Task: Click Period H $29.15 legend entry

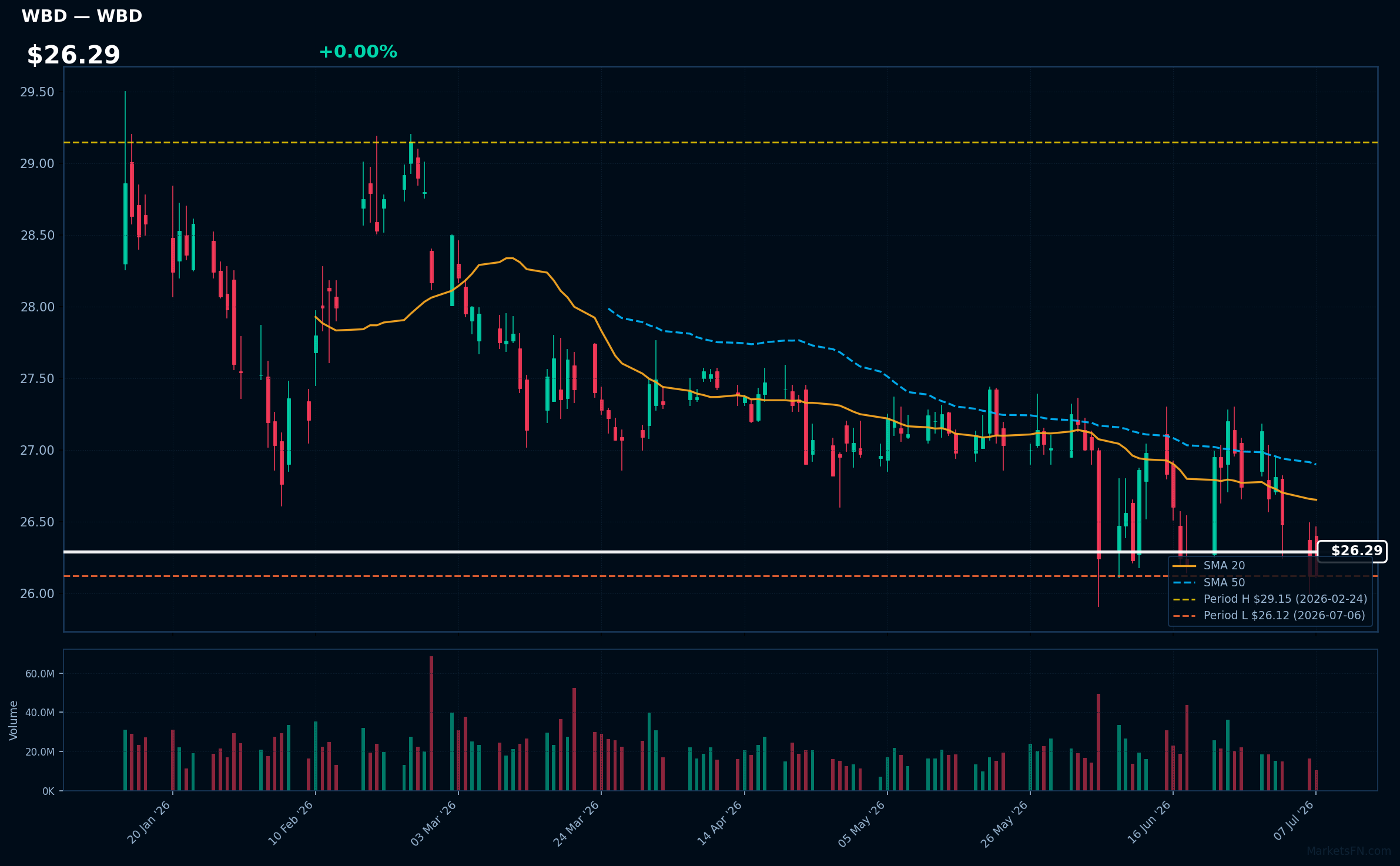Action: click(x=1270, y=599)
